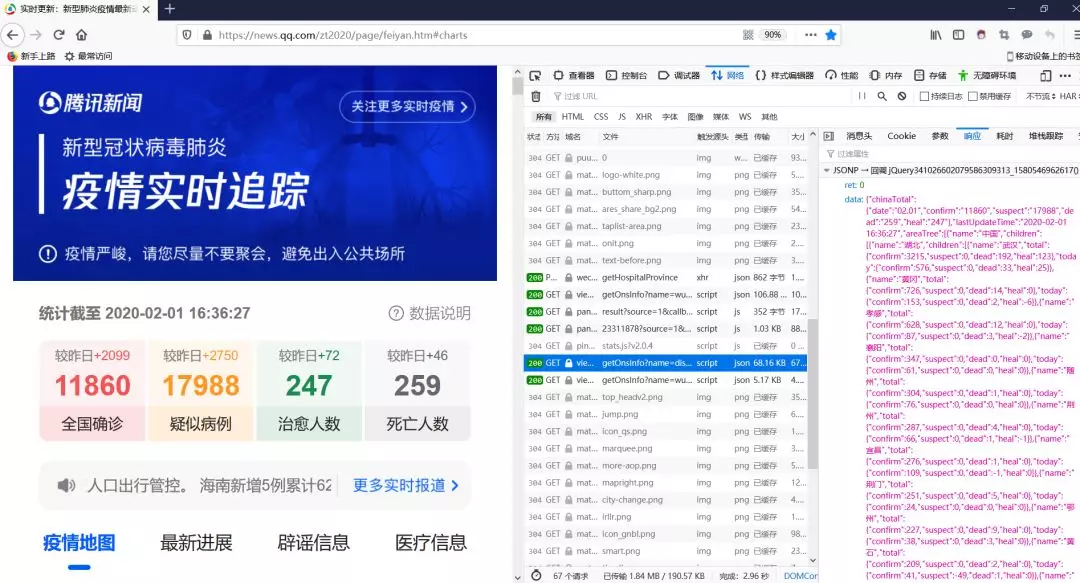Viewport: 1080px width, 583px height.
Task: Enable the 禁用缓存 checkbox
Action: [973, 96]
